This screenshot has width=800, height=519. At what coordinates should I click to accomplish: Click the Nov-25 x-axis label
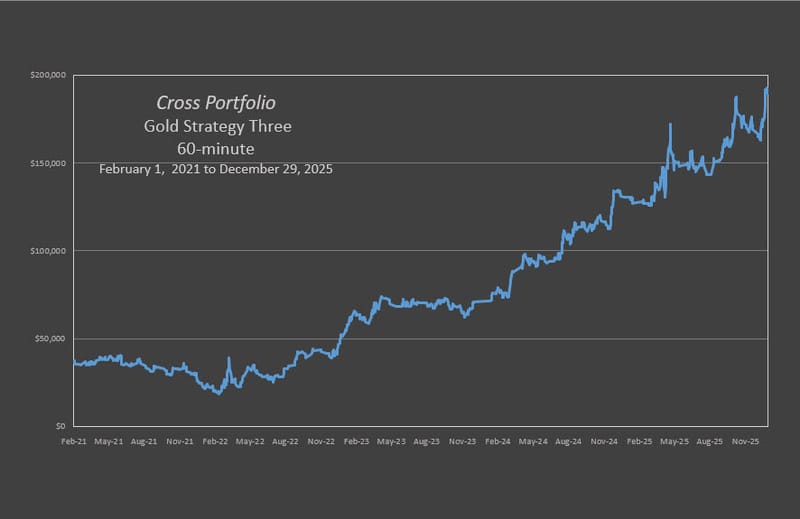(744, 440)
